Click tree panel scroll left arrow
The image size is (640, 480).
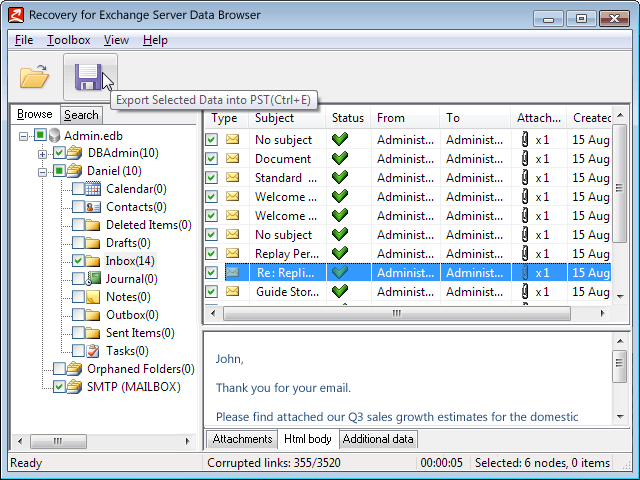pyautogui.click(x=20, y=441)
